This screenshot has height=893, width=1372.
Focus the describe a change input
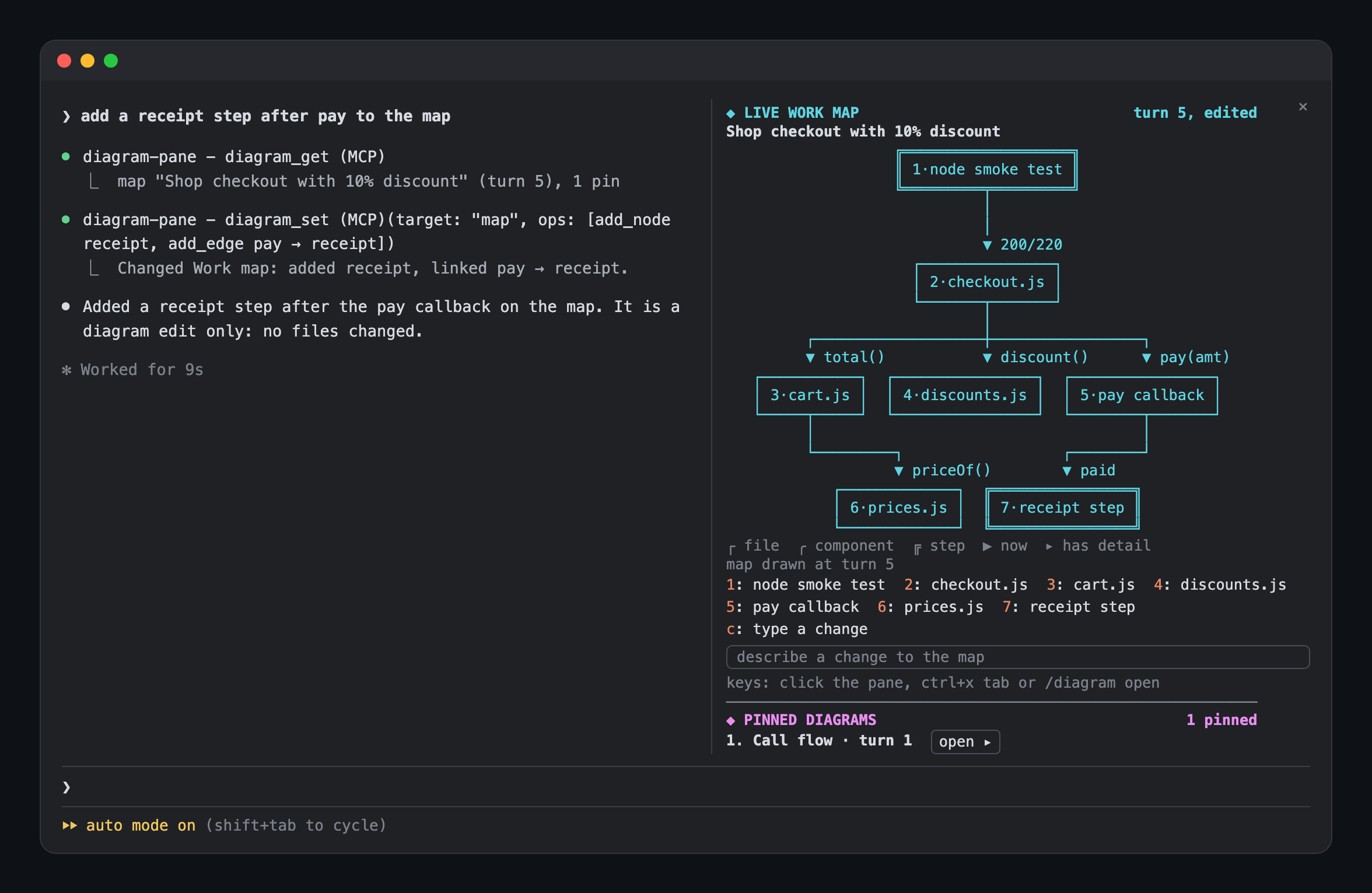point(1017,657)
